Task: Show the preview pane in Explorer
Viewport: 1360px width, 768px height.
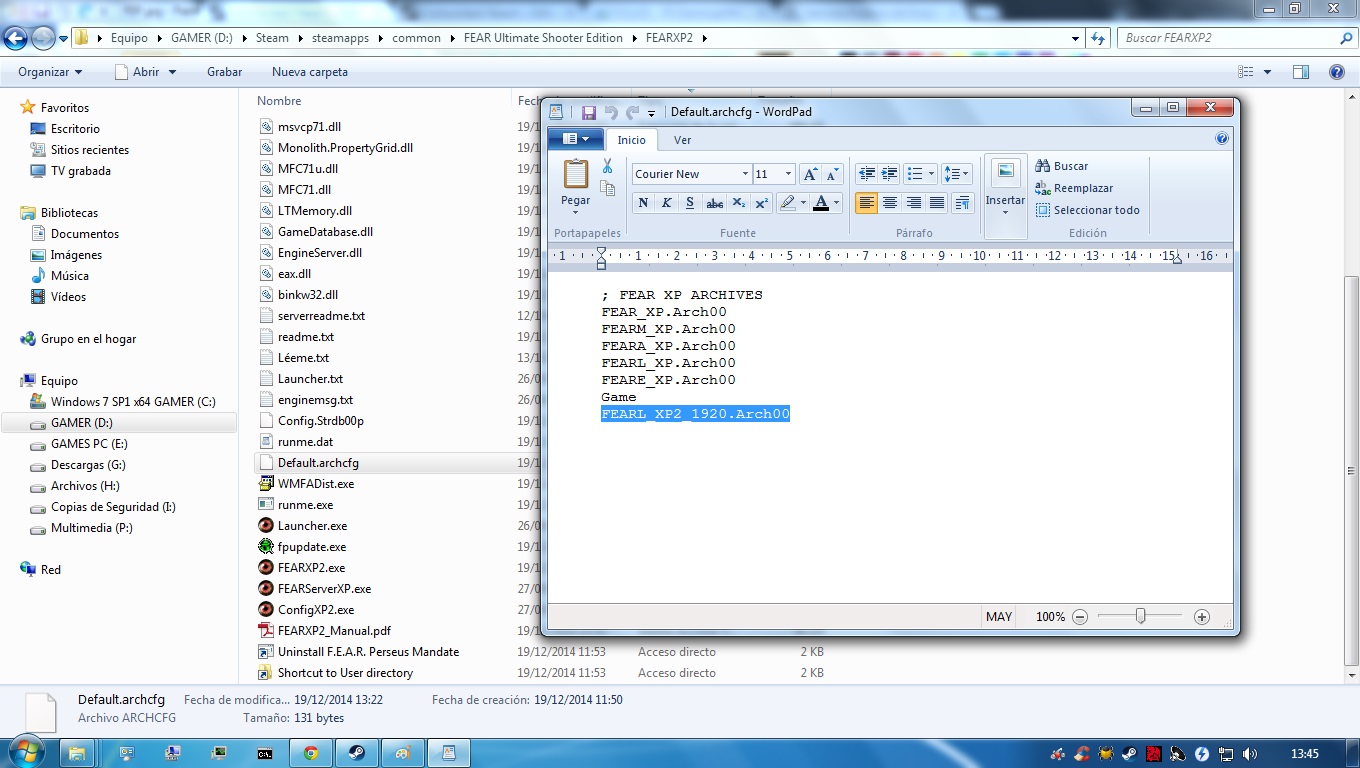Action: 1301,72
